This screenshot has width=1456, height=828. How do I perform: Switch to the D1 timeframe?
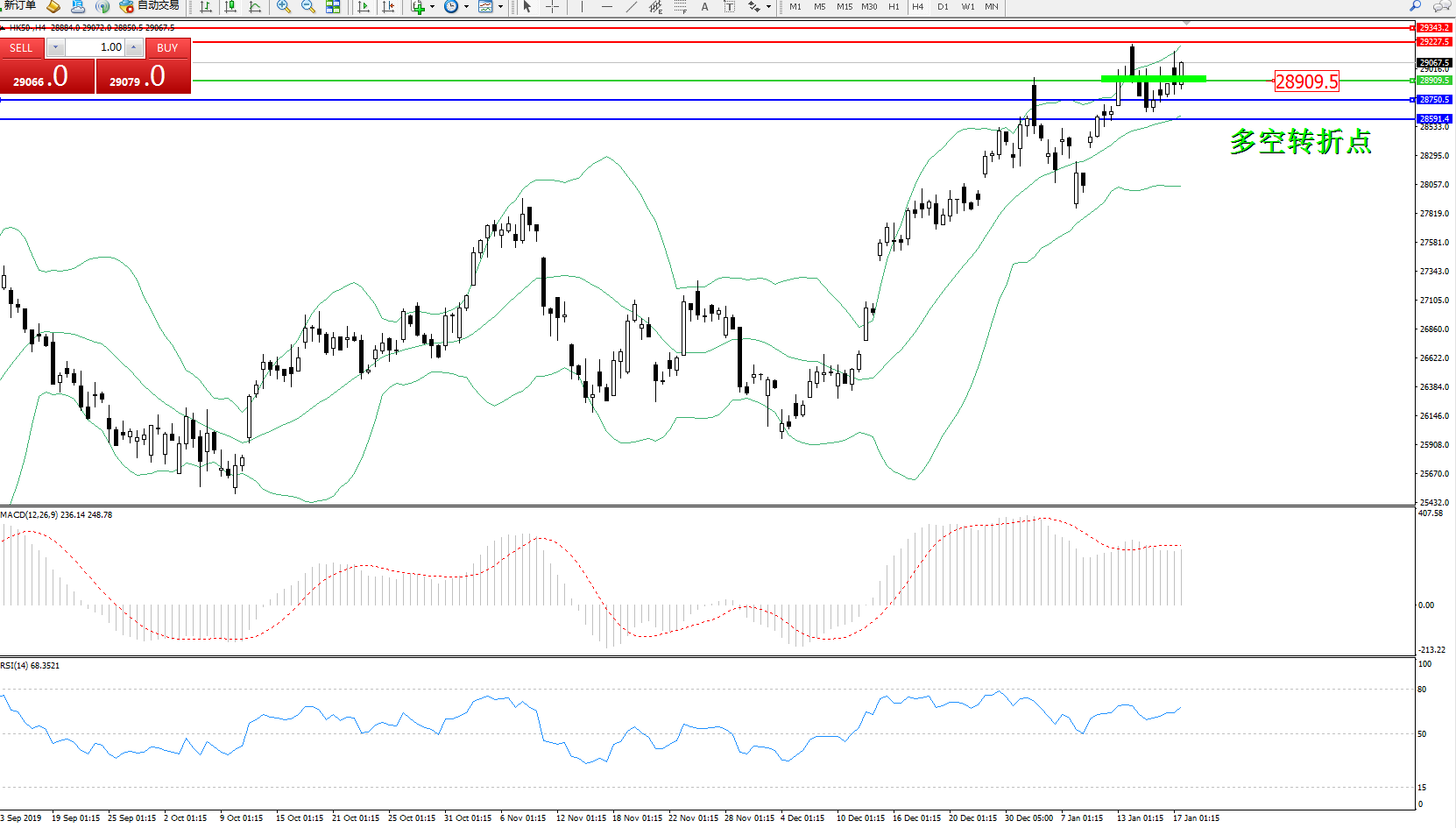point(943,7)
